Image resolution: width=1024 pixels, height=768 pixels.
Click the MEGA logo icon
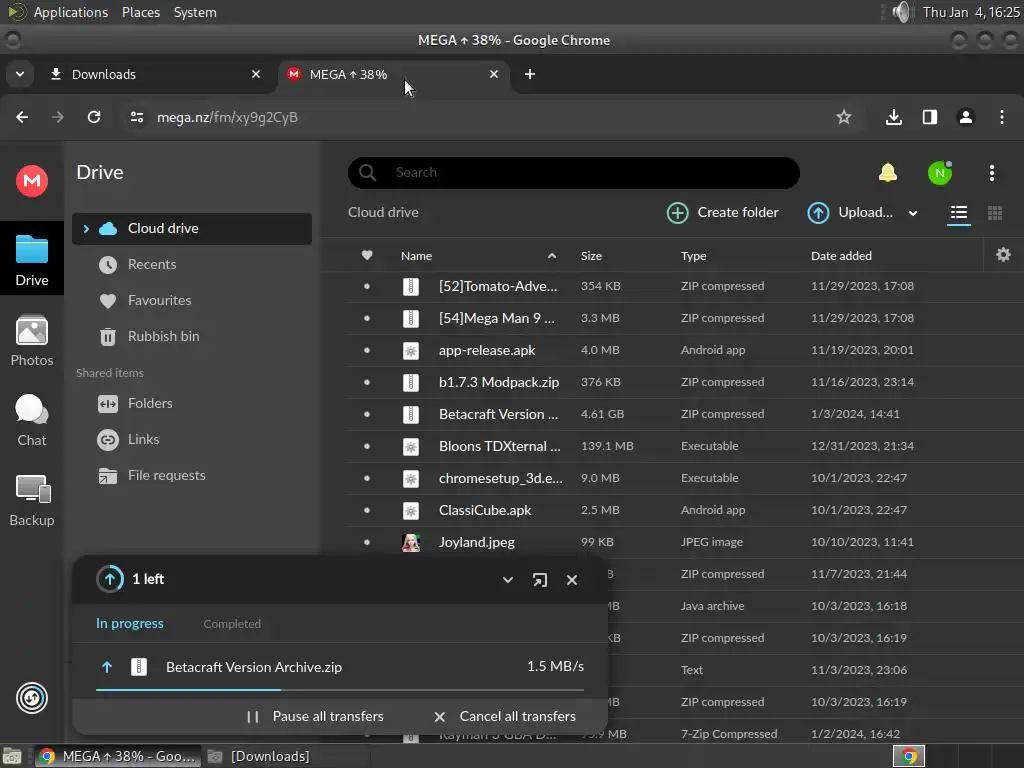(x=31, y=181)
